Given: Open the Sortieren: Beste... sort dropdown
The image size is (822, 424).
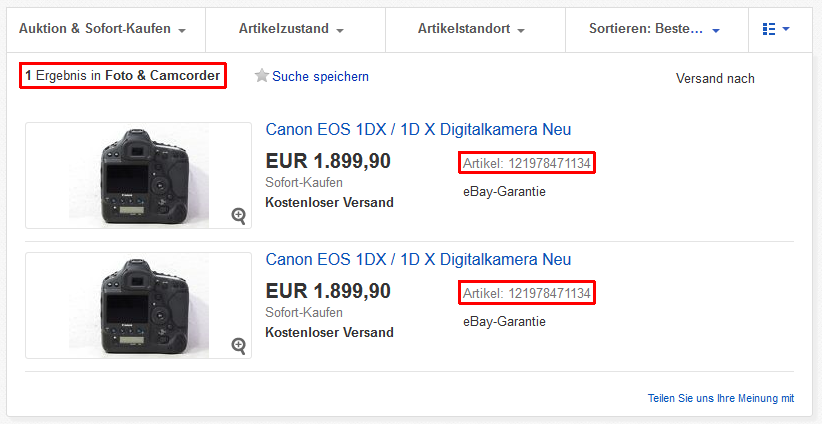Looking at the screenshot, I should [657, 30].
